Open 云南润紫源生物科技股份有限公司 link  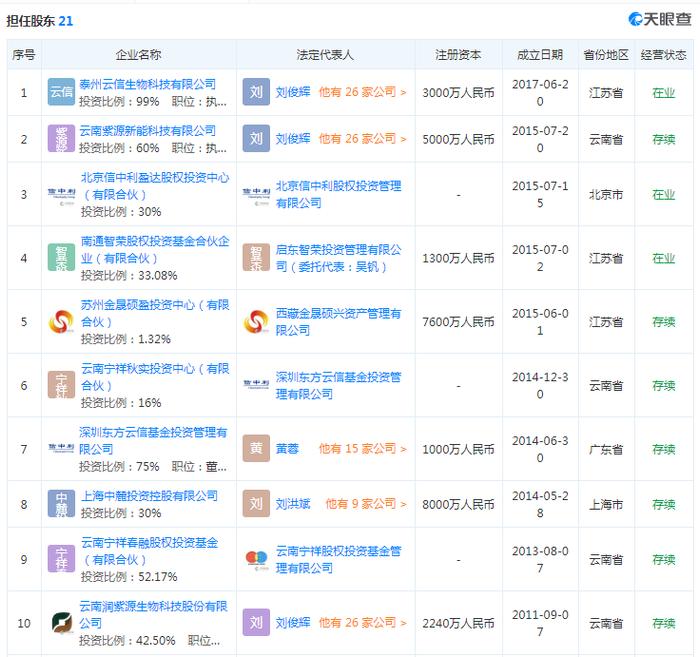(153, 614)
